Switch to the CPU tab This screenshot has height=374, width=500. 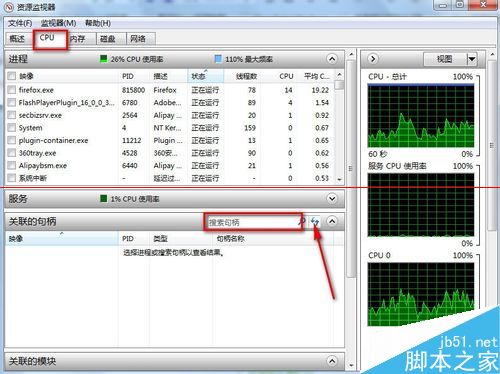47,38
